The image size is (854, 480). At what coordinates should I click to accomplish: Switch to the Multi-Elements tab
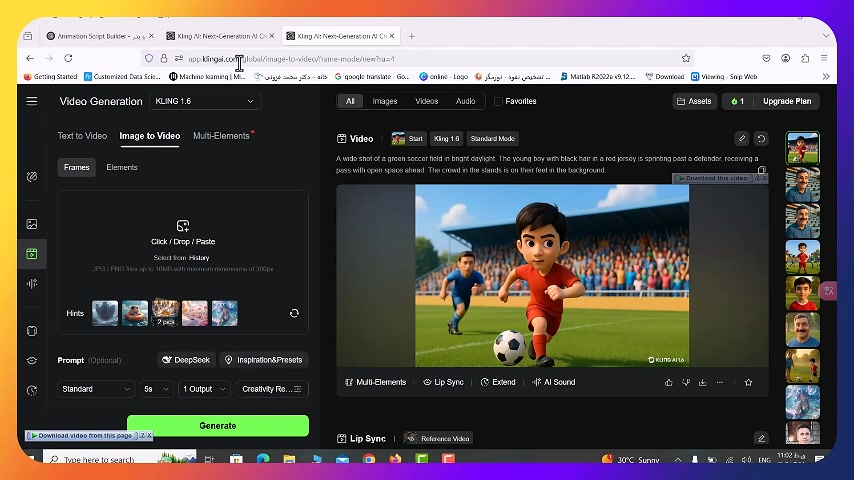tap(221, 136)
